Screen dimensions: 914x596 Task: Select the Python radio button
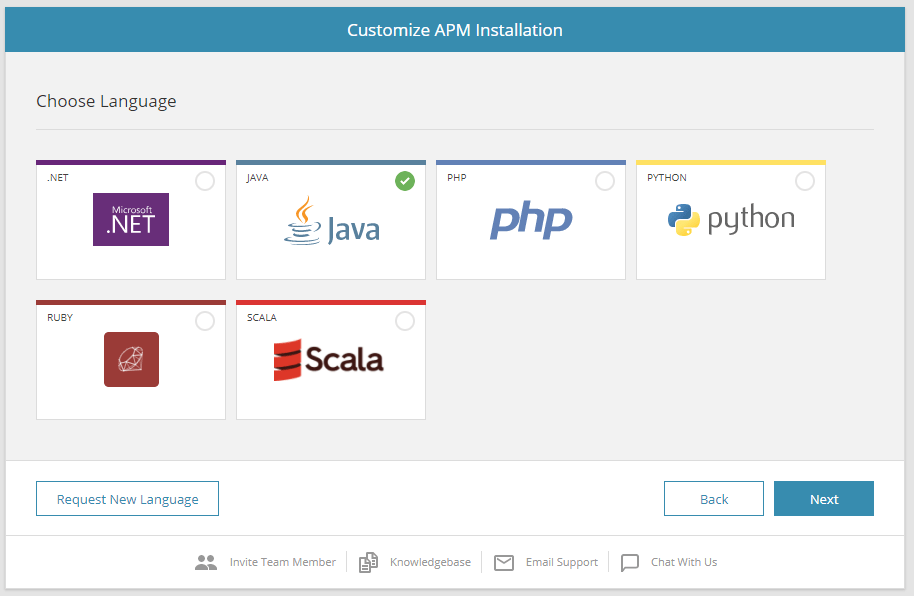point(805,181)
